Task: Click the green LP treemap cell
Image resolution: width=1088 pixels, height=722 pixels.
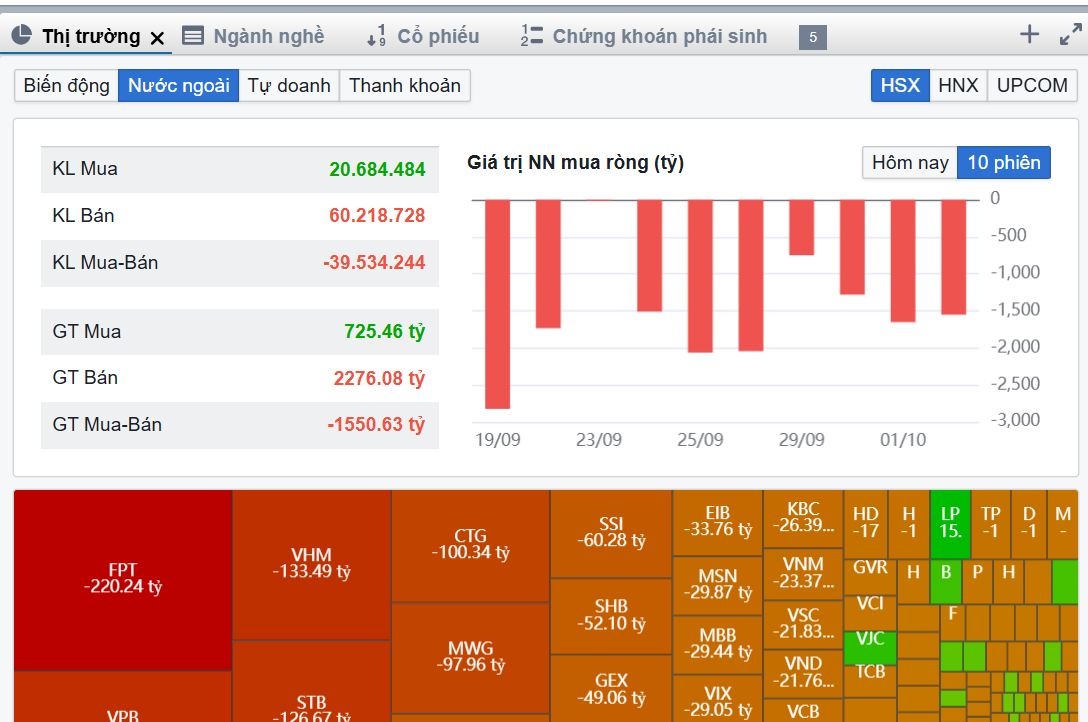Action: tap(950, 521)
